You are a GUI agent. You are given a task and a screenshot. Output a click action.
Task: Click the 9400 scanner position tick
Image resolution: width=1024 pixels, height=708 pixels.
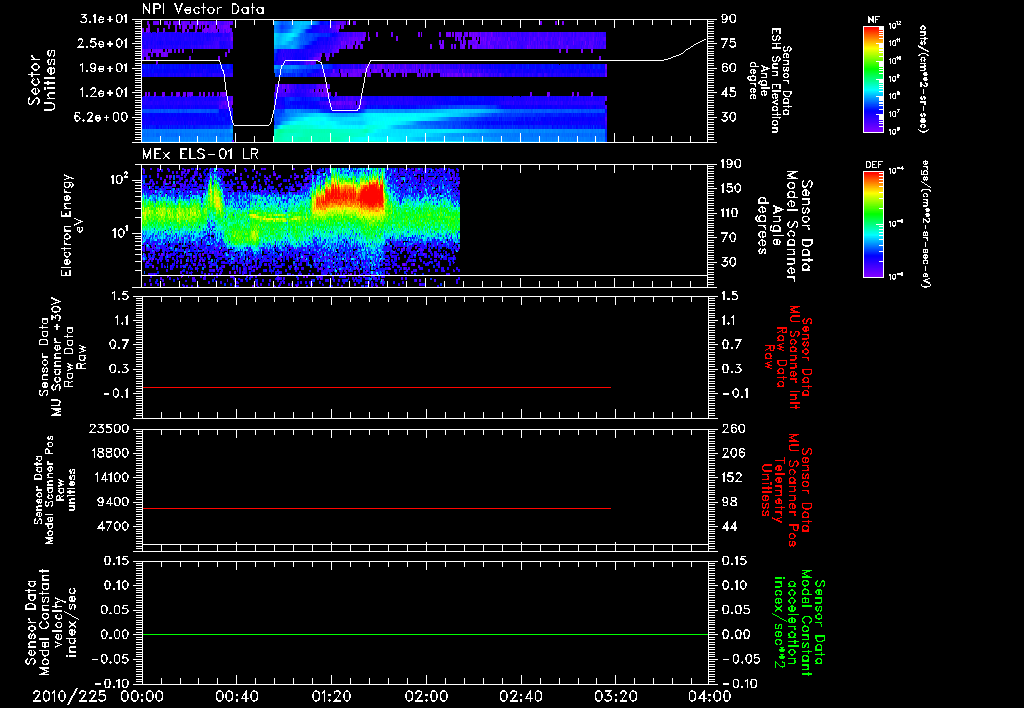(x=114, y=502)
